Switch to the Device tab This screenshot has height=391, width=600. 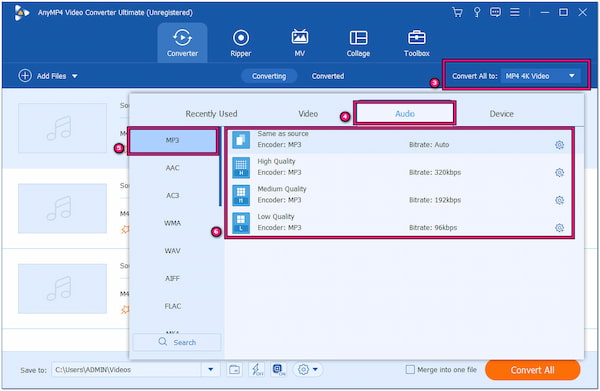click(501, 114)
